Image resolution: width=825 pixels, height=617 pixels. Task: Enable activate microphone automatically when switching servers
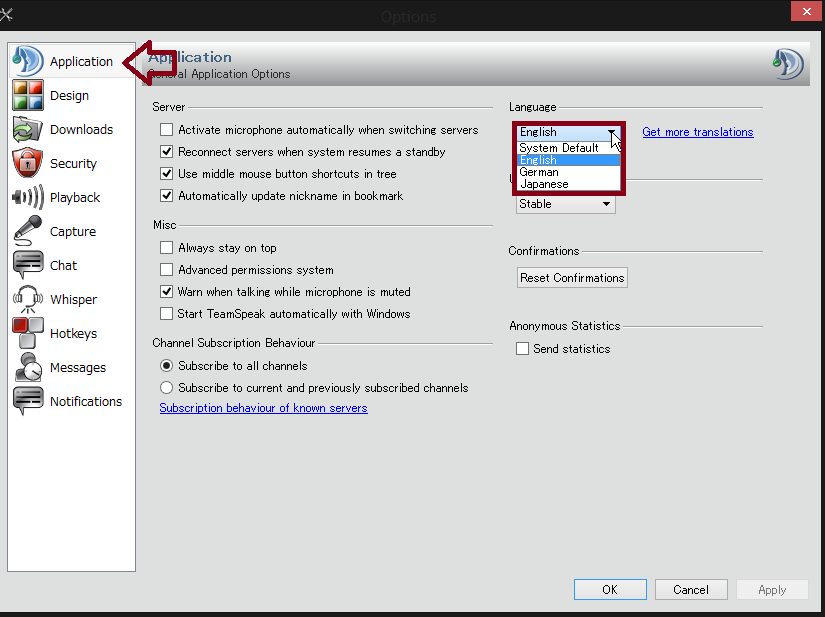pyautogui.click(x=166, y=129)
